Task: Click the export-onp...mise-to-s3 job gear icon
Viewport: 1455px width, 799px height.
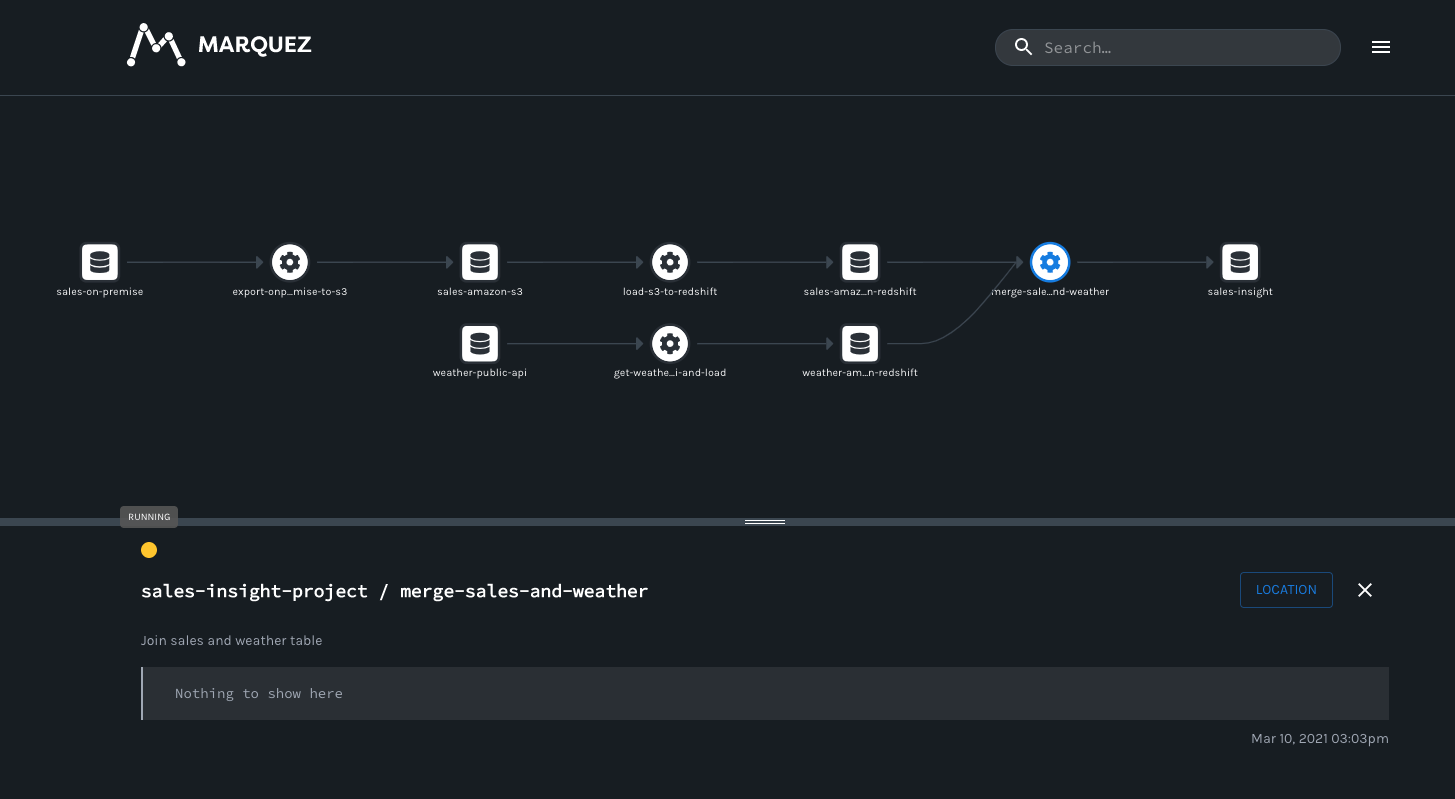Action: [x=289, y=262]
